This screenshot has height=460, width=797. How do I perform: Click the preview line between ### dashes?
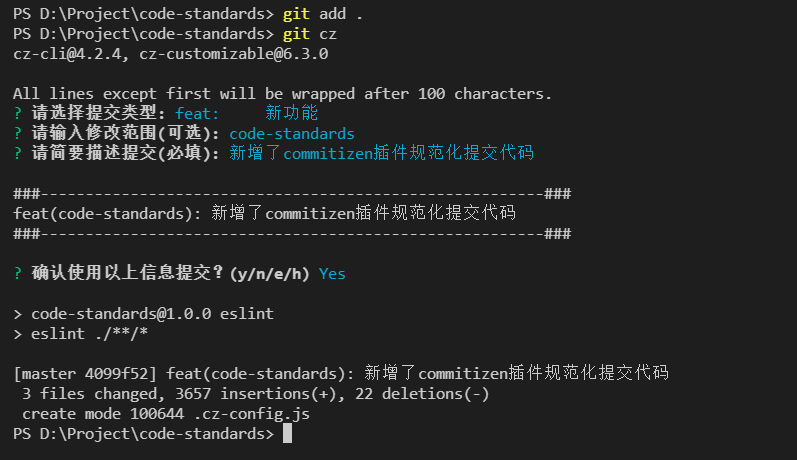pyautogui.click(x=264, y=213)
